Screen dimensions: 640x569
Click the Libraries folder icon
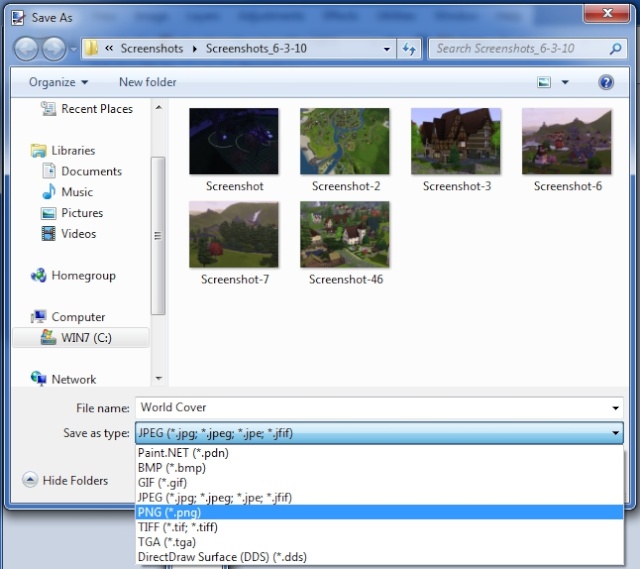(38, 151)
